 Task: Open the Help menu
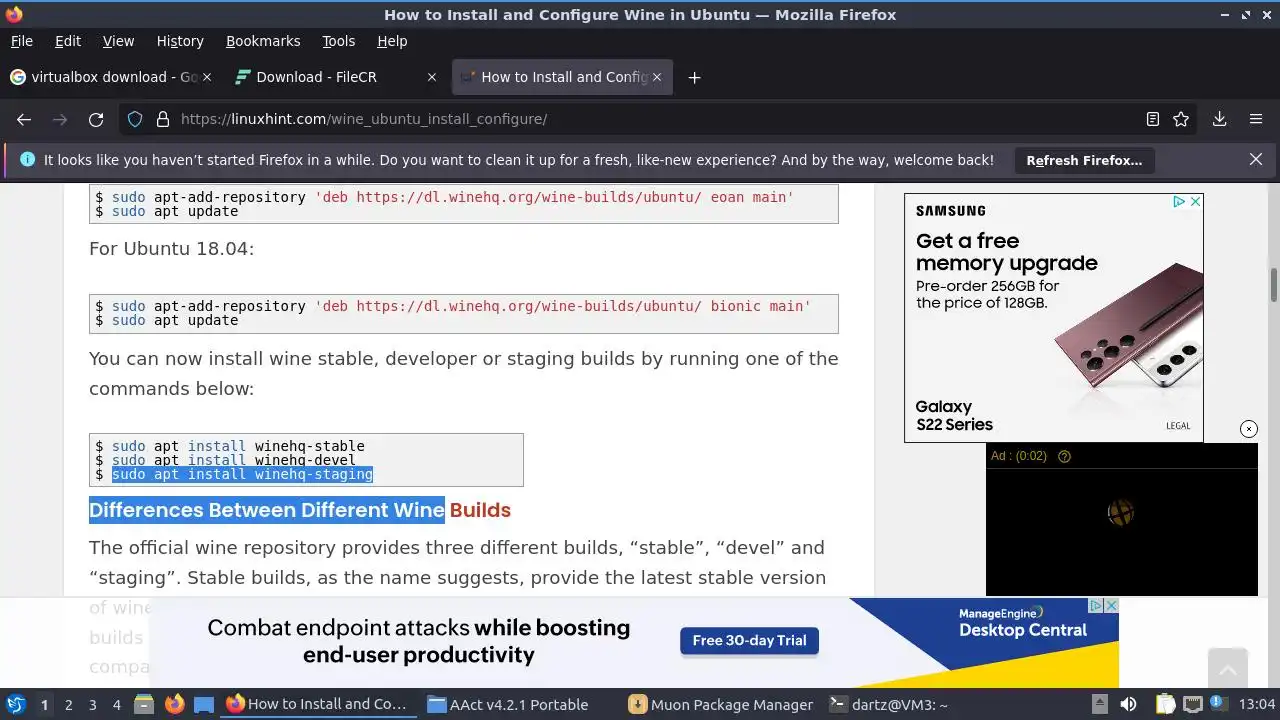click(392, 41)
